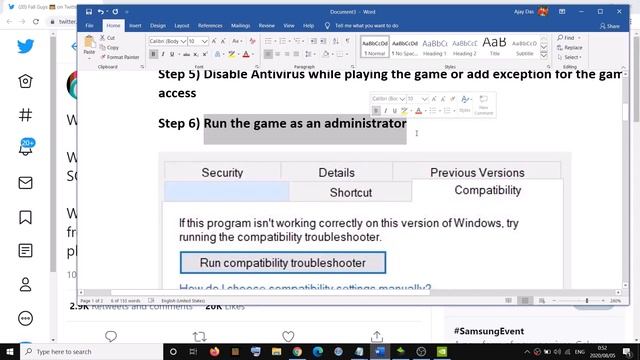
Task: Open the Change Case Aa dropdown
Action: (237, 41)
